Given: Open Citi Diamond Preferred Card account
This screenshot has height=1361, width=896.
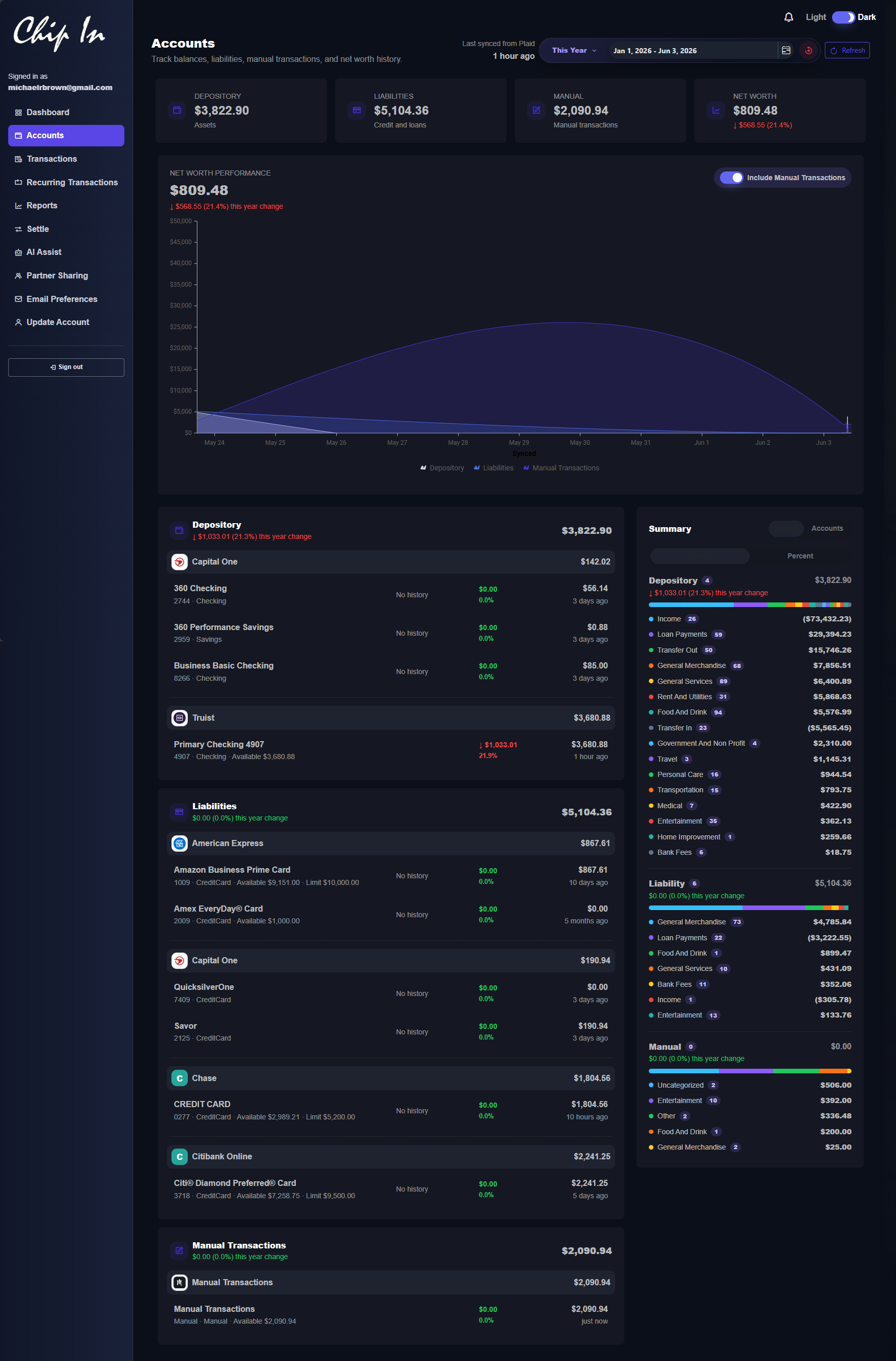Looking at the screenshot, I should (390, 1189).
